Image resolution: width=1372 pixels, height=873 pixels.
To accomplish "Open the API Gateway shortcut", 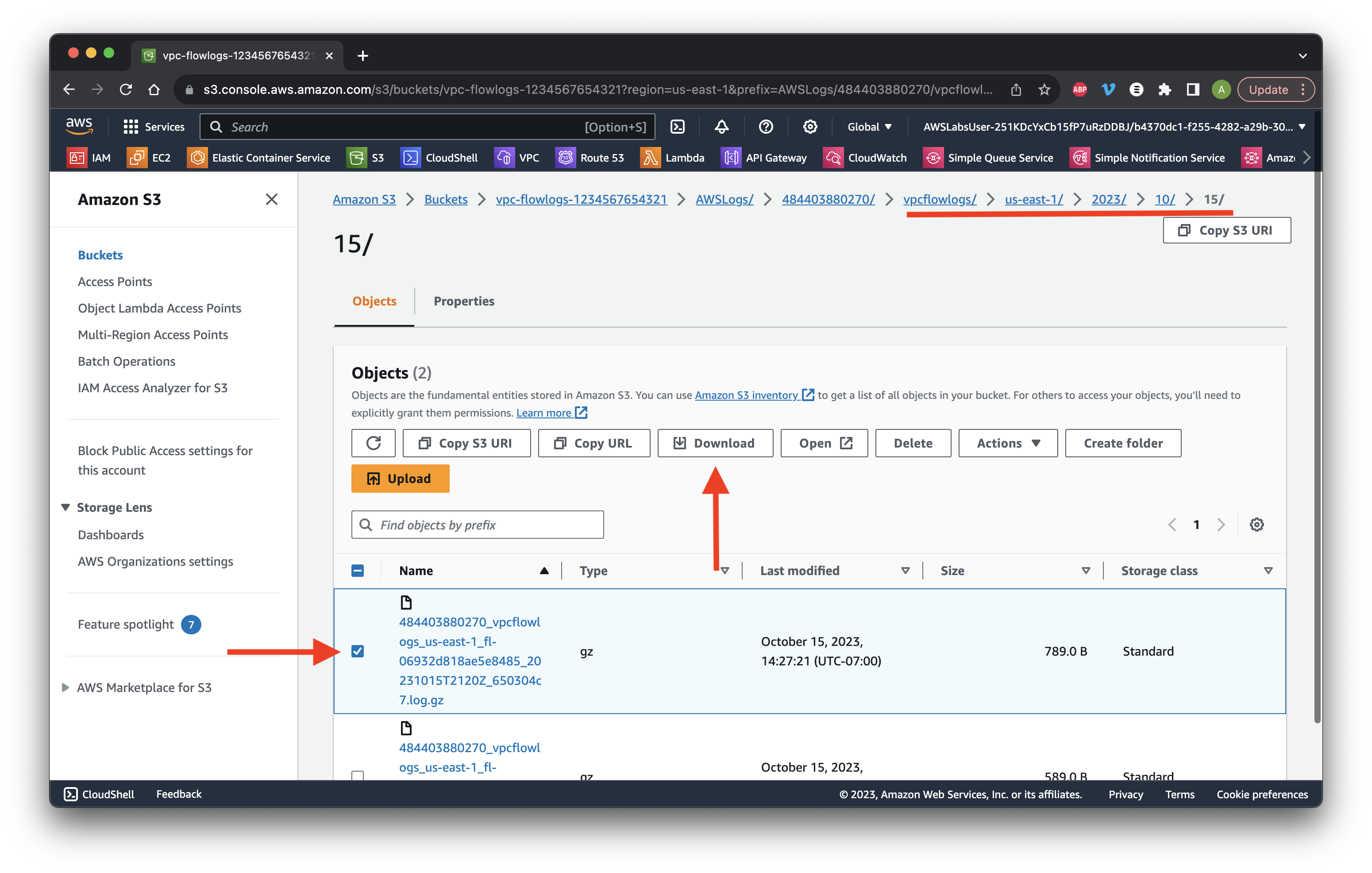I will (764, 157).
